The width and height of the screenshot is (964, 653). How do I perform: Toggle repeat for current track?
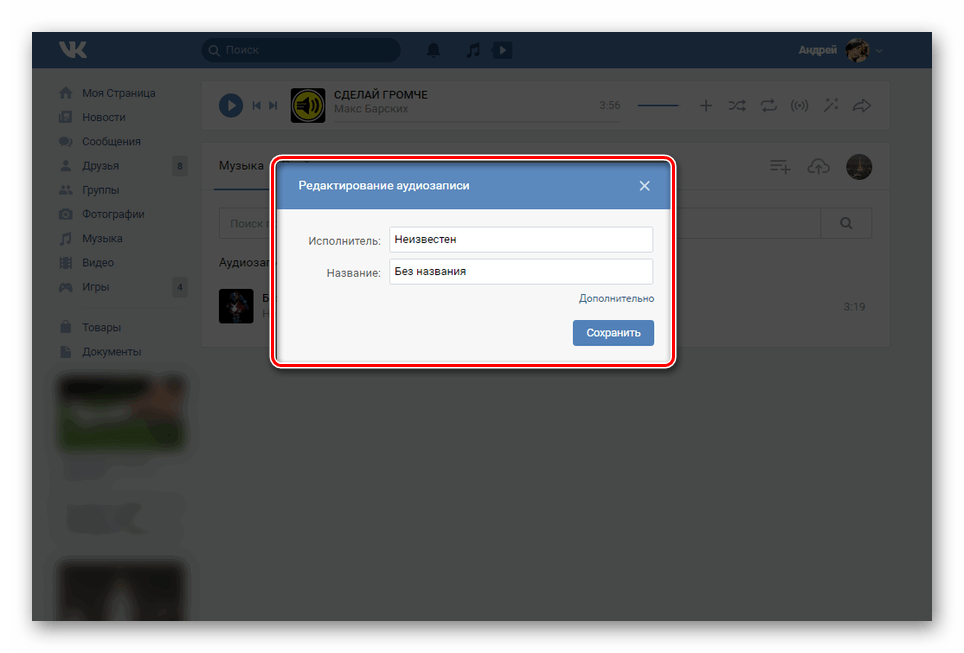768,105
